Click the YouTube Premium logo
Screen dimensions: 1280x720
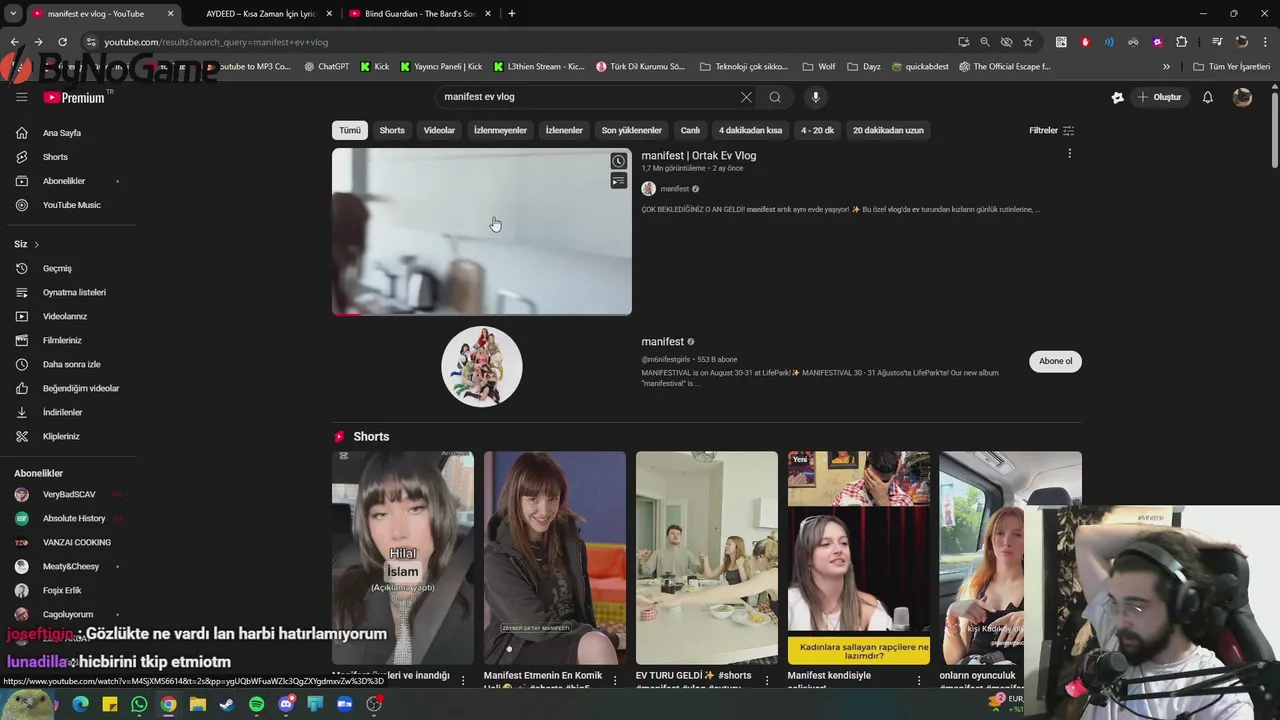[75, 97]
